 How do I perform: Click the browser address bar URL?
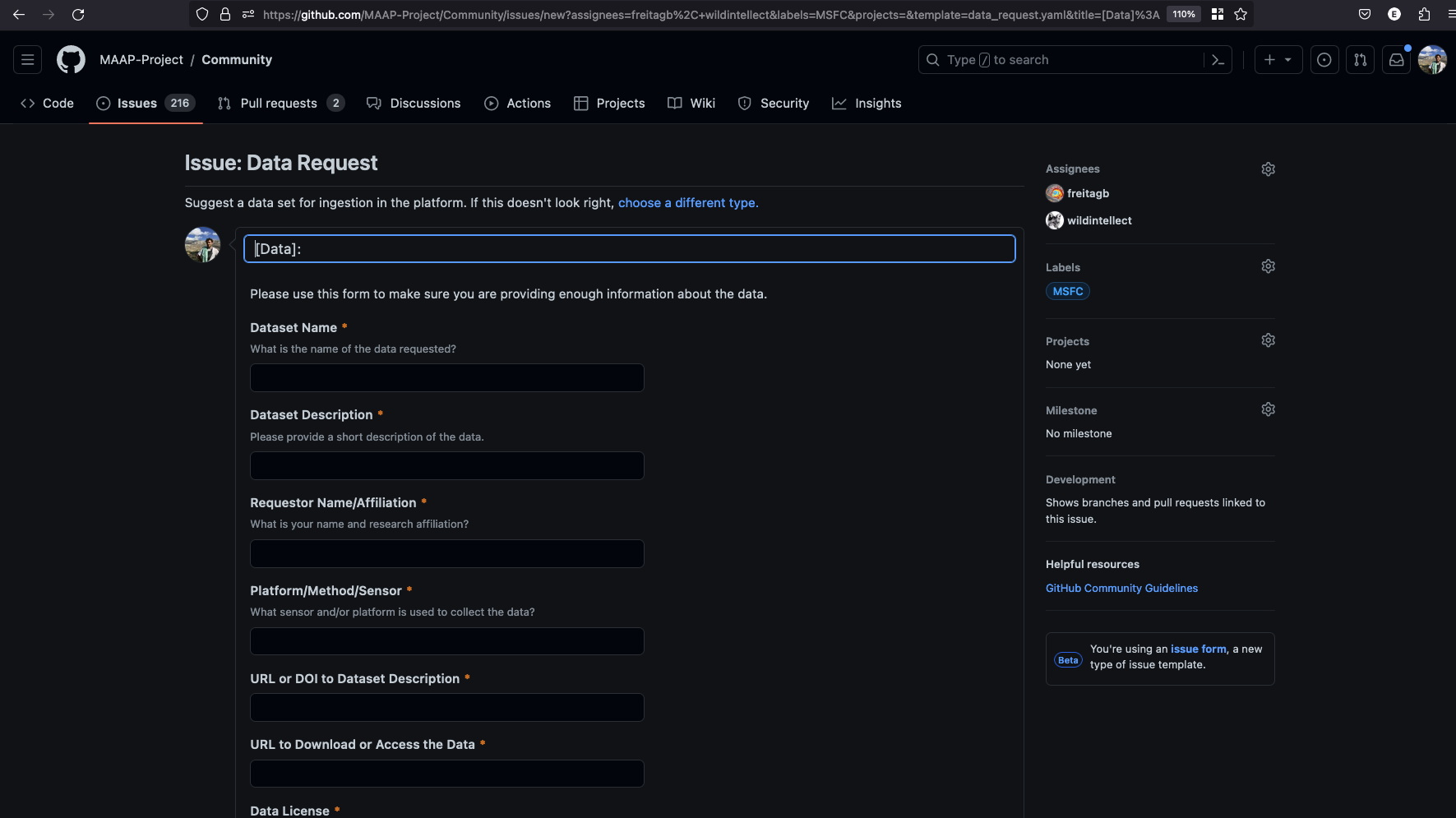711,14
